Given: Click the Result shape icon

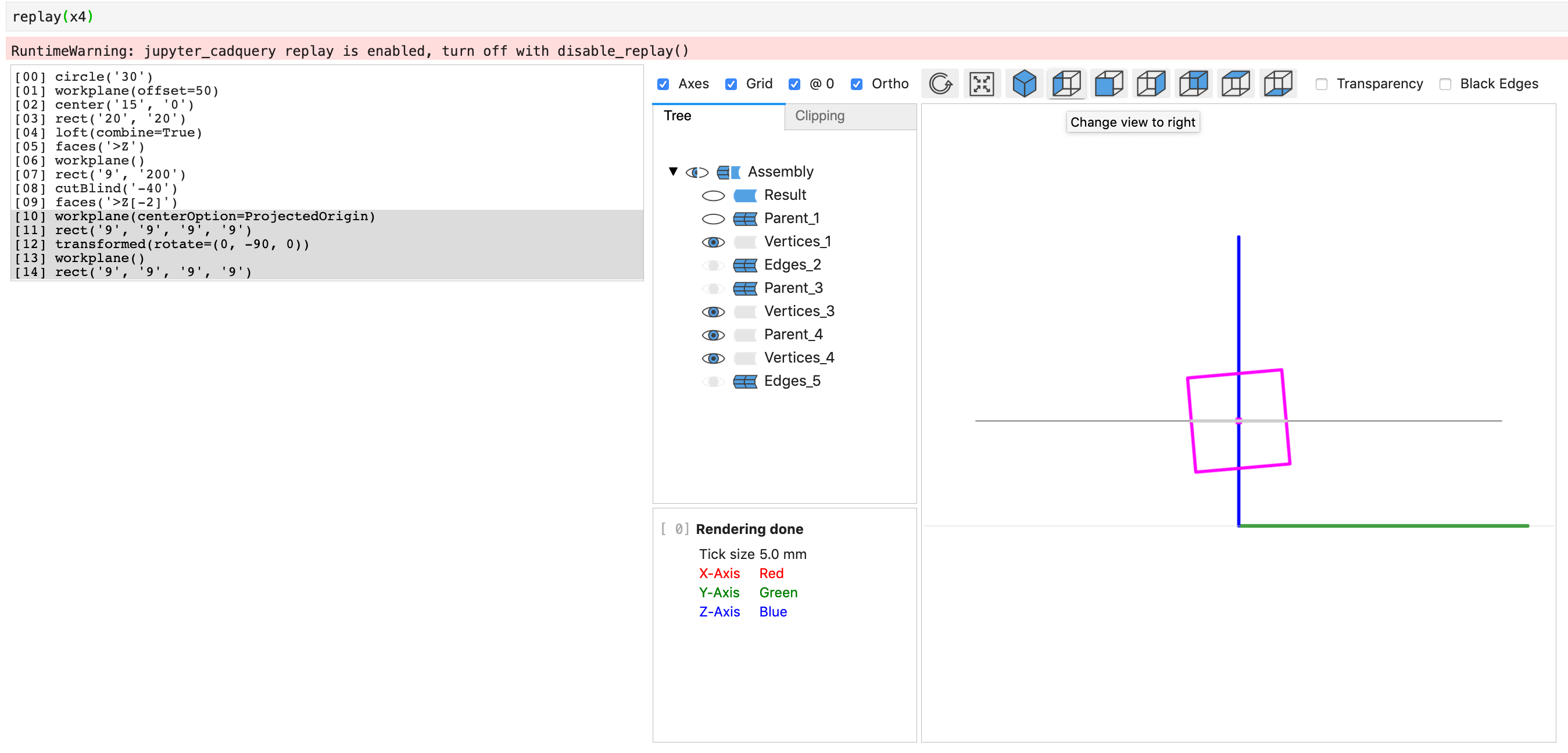Looking at the screenshot, I should click(745, 195).
